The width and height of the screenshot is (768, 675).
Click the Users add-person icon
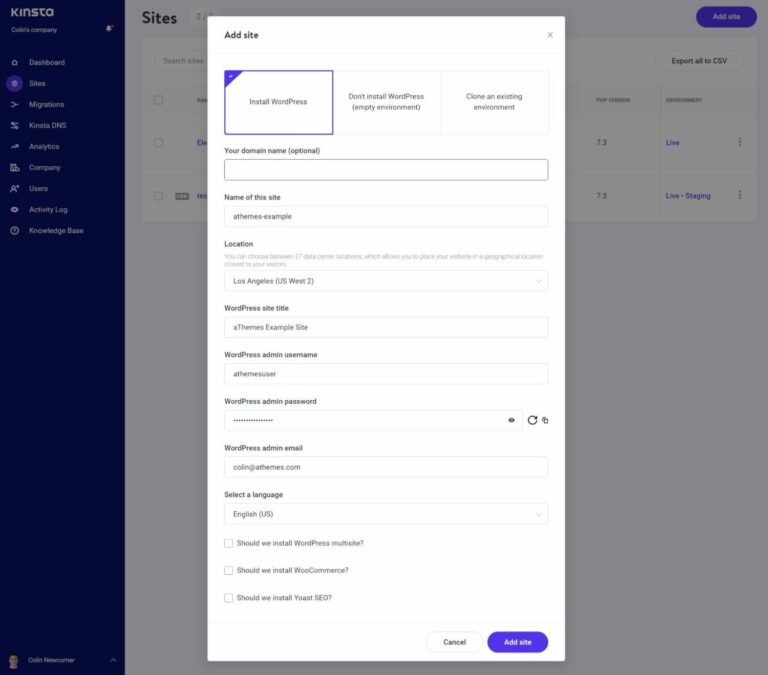point(15,189)
